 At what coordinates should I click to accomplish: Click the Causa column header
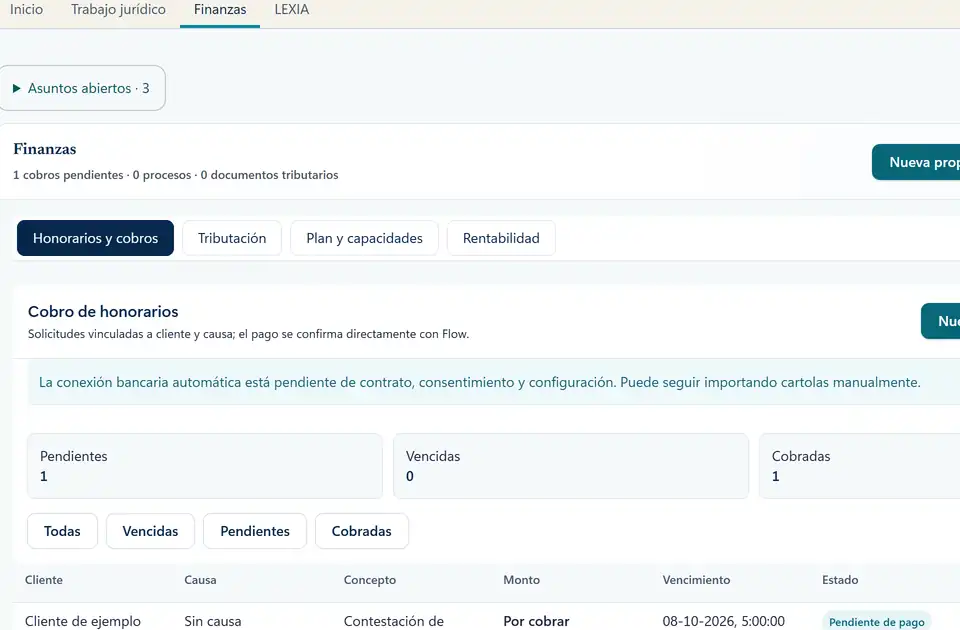click(200, 580)
